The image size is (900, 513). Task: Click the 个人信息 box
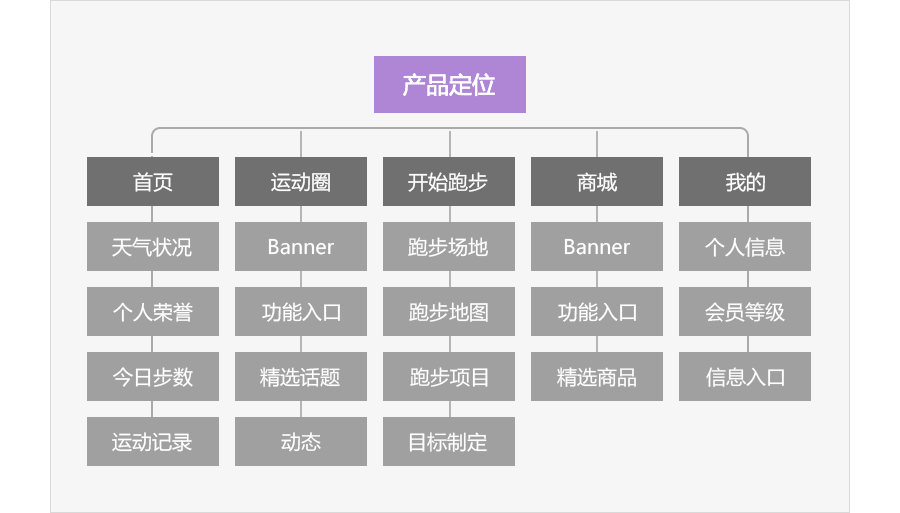pyautogui.click(x=745, y=247)
